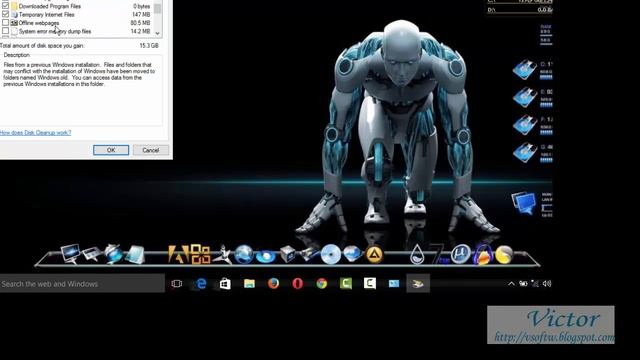Click the battery icon in system tray
Image resolution: width=640 pixels, height=360 pixels.
point(523,284)
